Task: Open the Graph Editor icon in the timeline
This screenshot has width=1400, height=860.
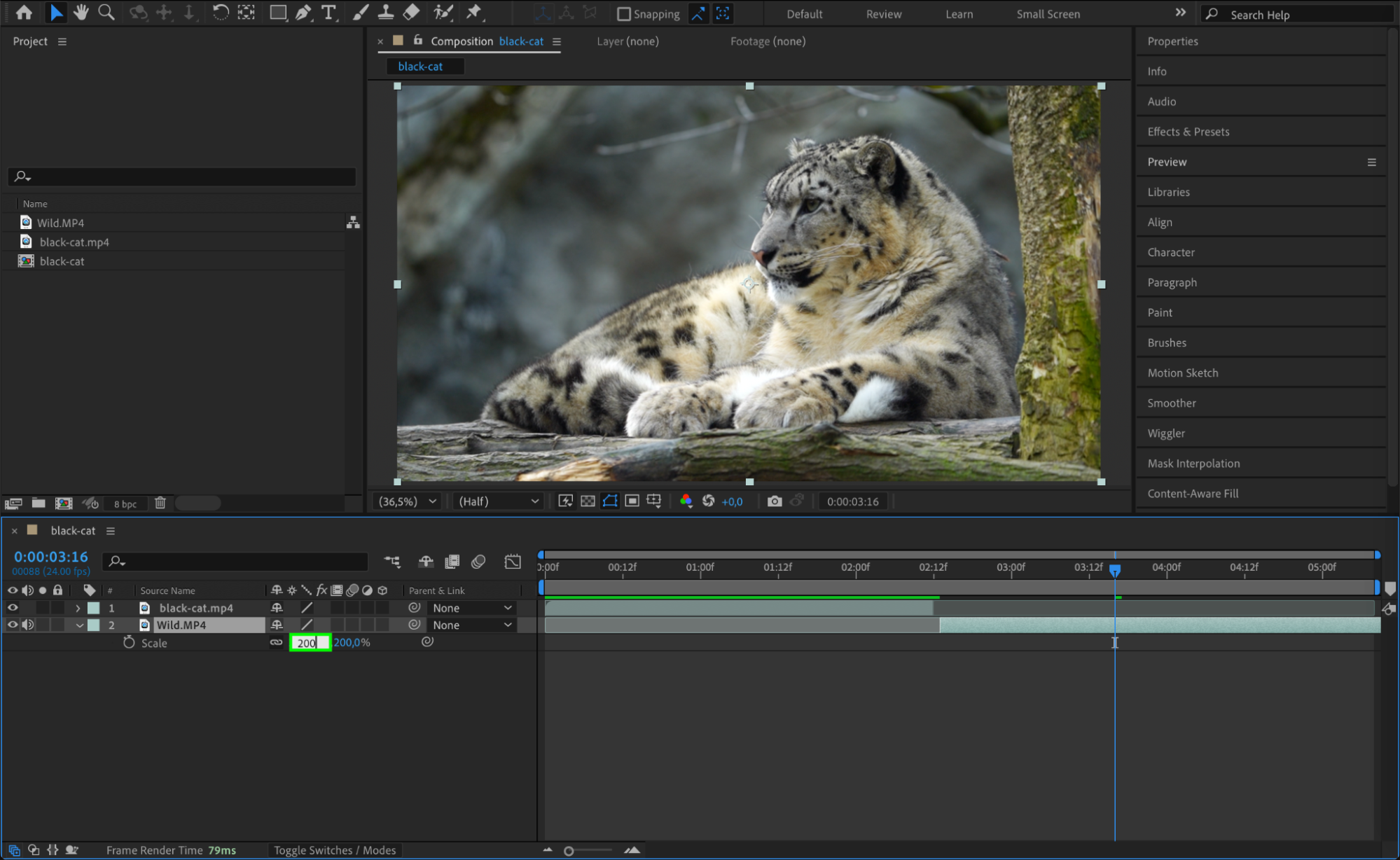Action: pyautogui.click(x=513, y=562)
